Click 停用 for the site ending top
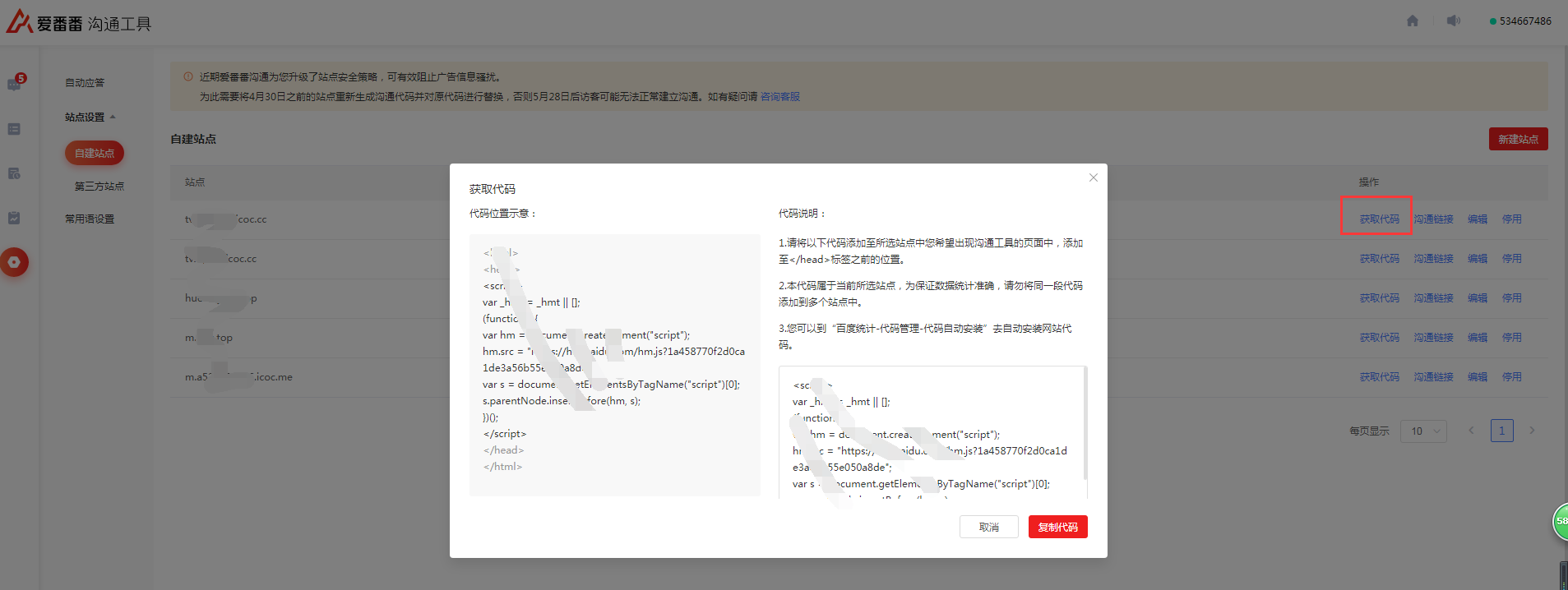This screenshot has width=1568, height=590. (x=1512, y=338)
